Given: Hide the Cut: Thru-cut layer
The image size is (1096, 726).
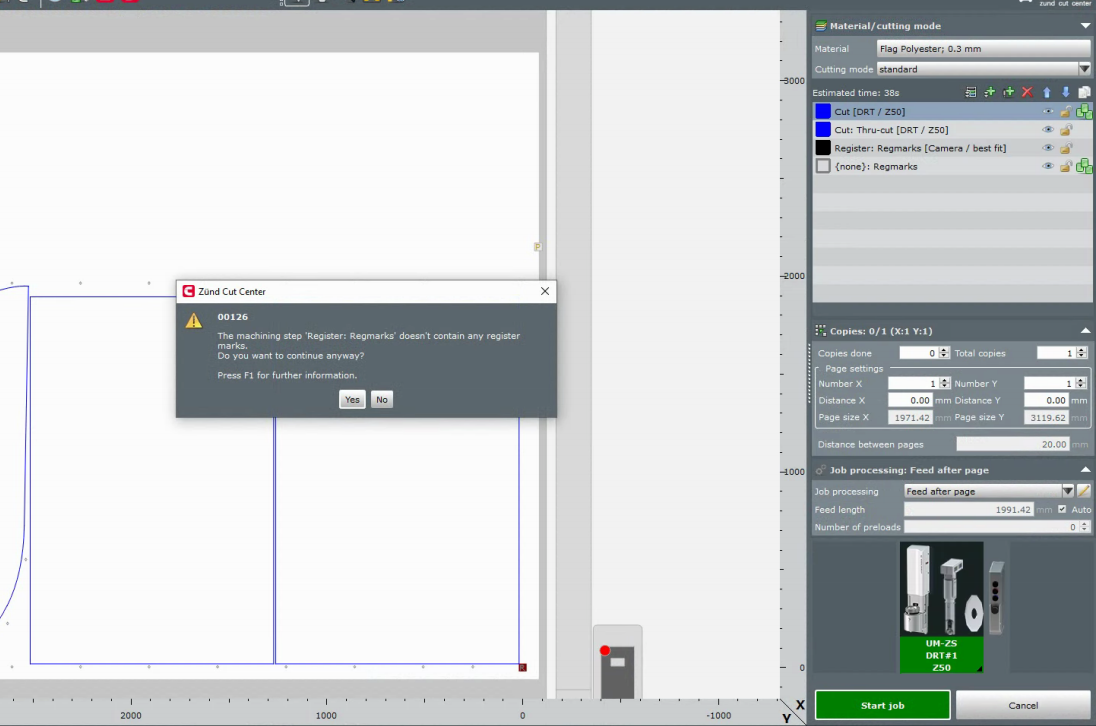Looking at the screenshot, I should (1047, 130).
